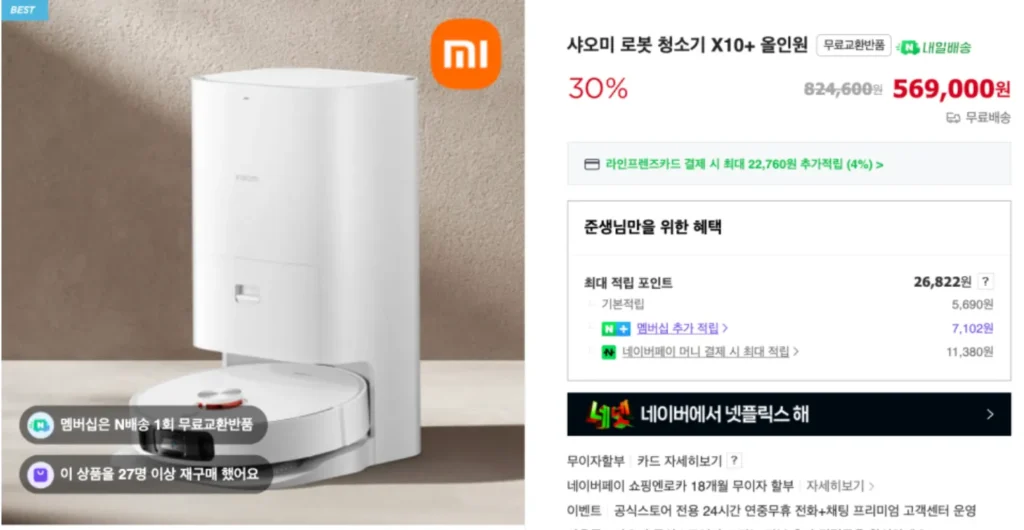This screenshot has height=530, width=1024.
Task: Click the green N pay icon beside 네이버페이 머니
Action: pyautogui.click(x=609, y=352)
